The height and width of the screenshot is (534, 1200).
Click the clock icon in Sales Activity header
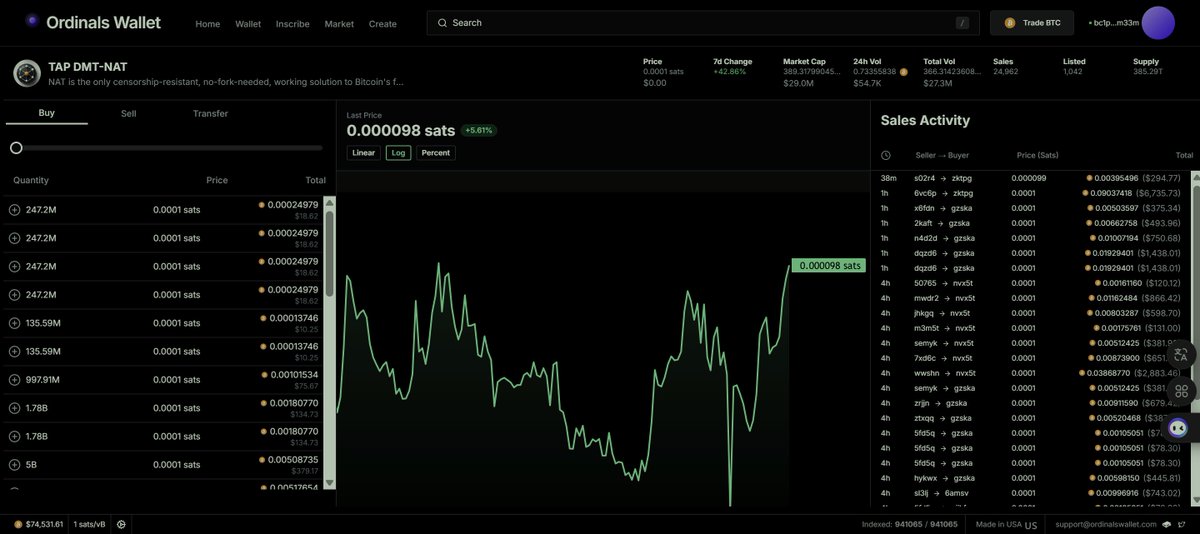coord(886,155)
